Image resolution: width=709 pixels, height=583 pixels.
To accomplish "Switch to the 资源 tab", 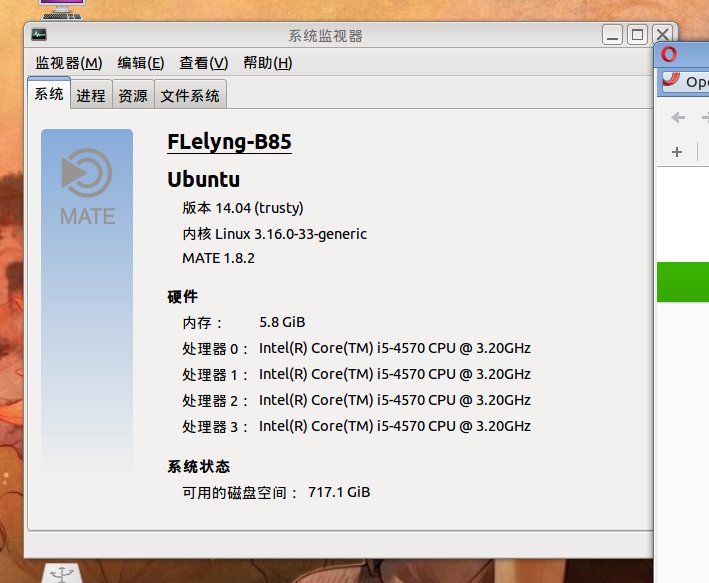I will pyautogui.click(x=133, y=95).
